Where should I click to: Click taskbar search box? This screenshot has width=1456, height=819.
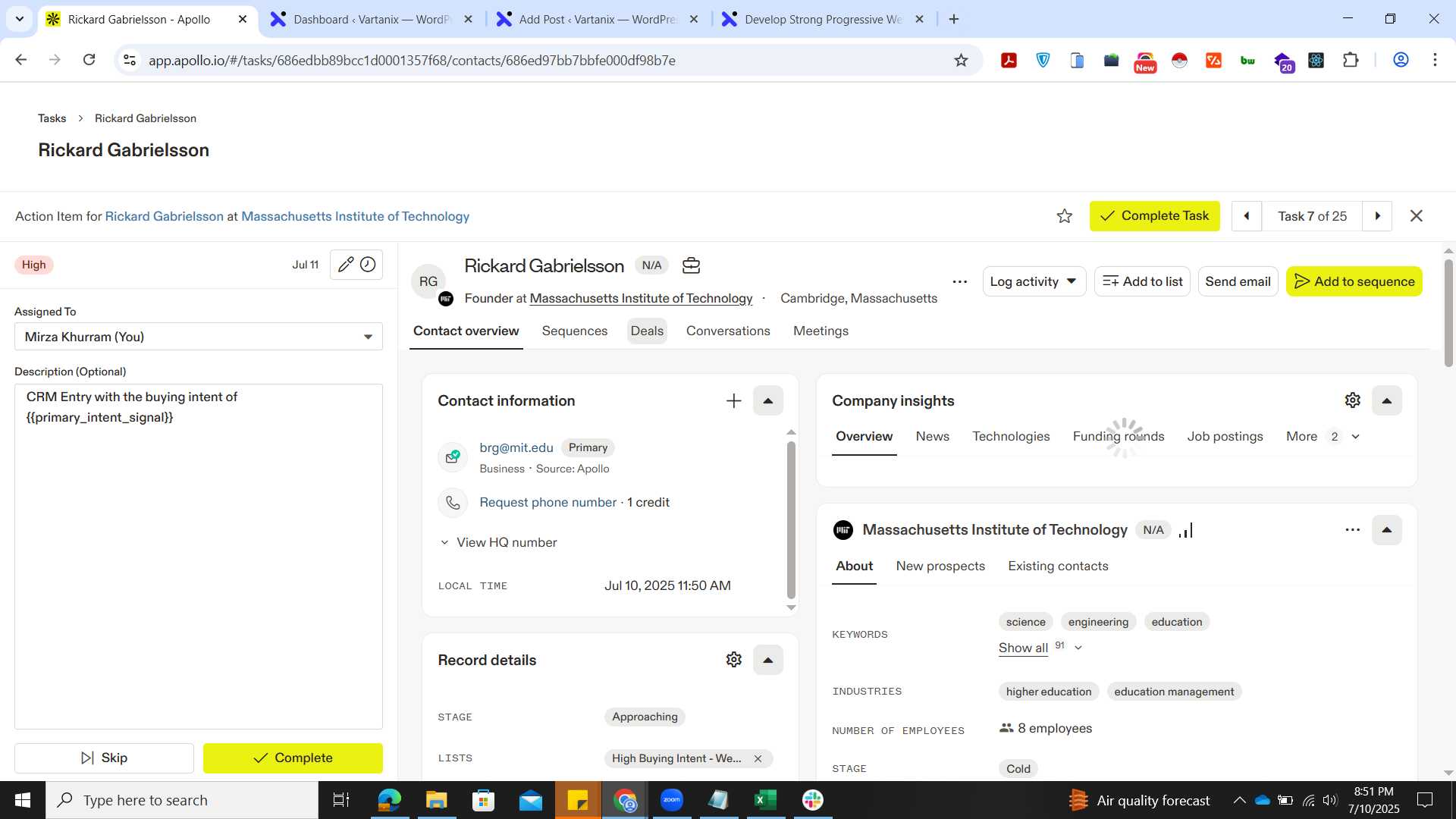[182, 800]
